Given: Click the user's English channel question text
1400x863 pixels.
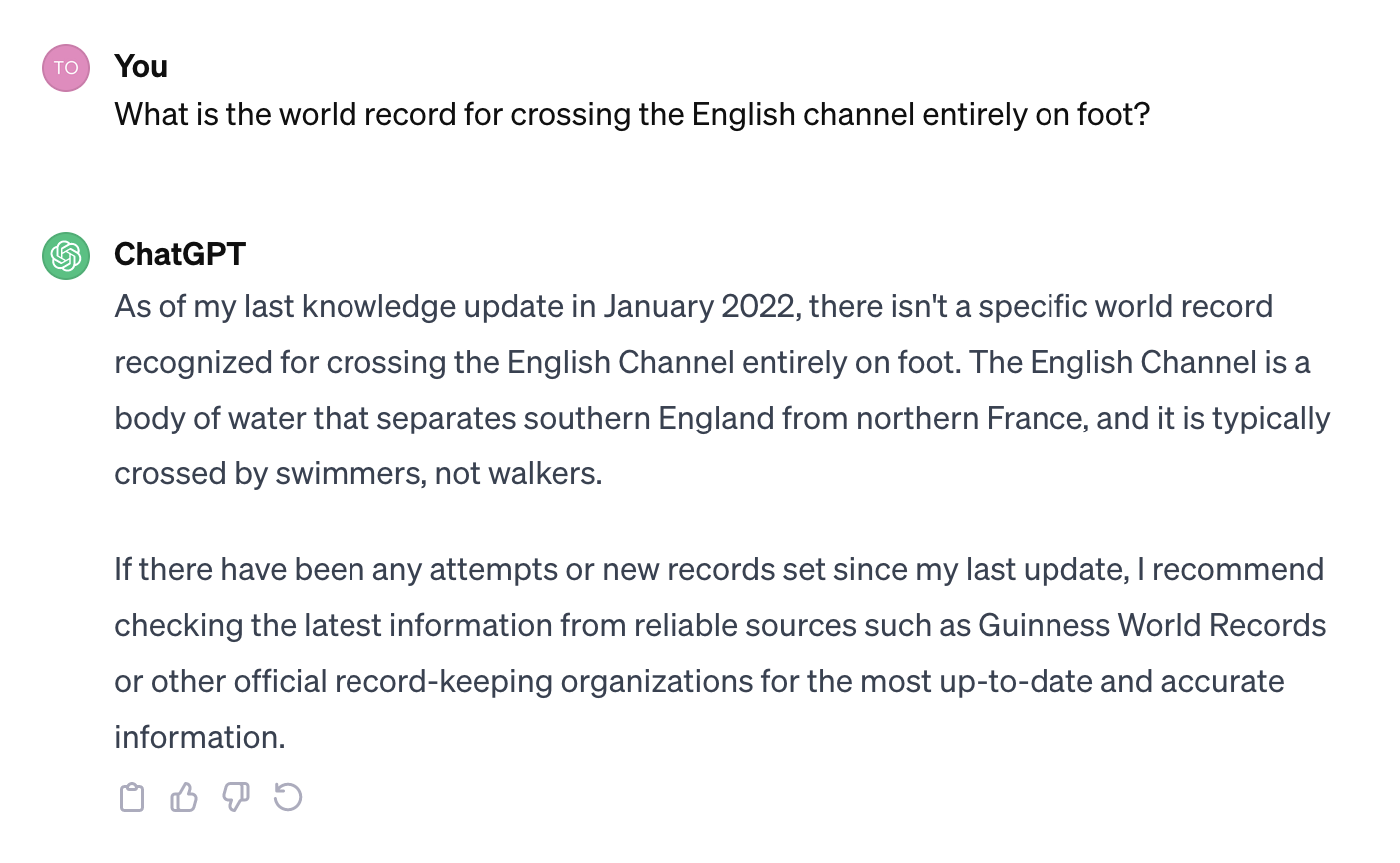Looking at the screenshot, I should tap(632, 114).
